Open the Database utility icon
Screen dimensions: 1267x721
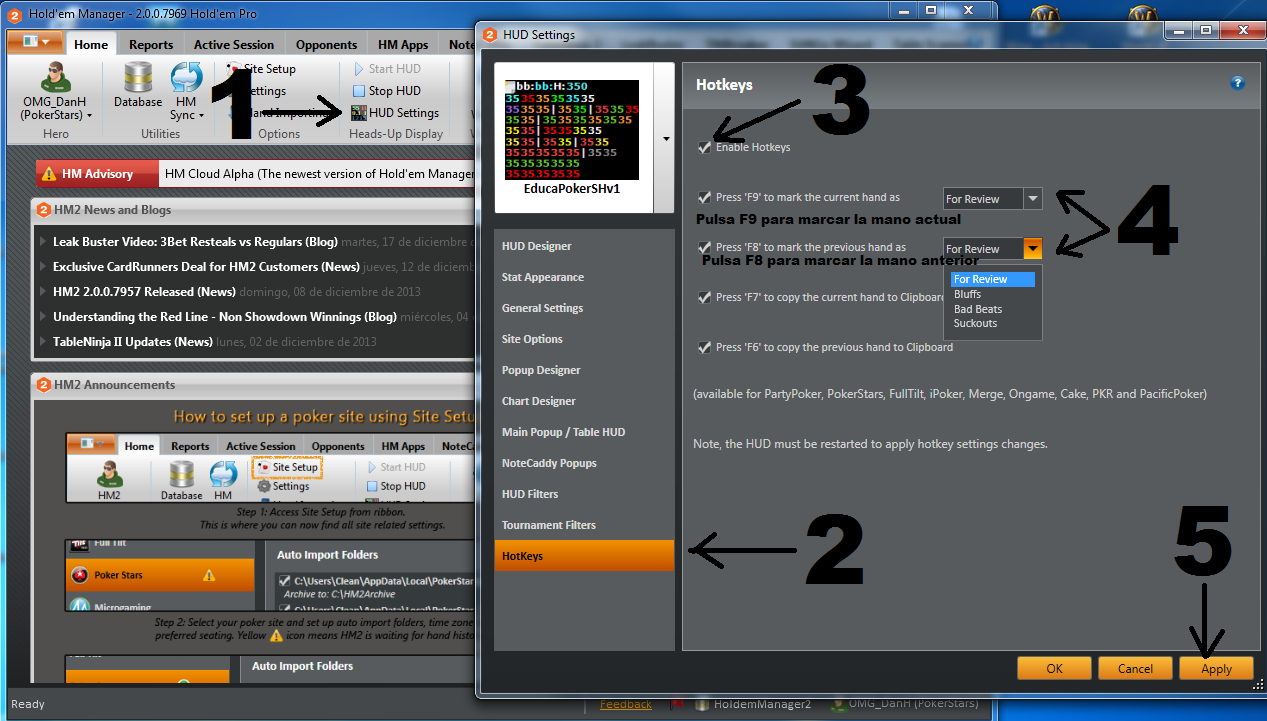click(138, 77)
